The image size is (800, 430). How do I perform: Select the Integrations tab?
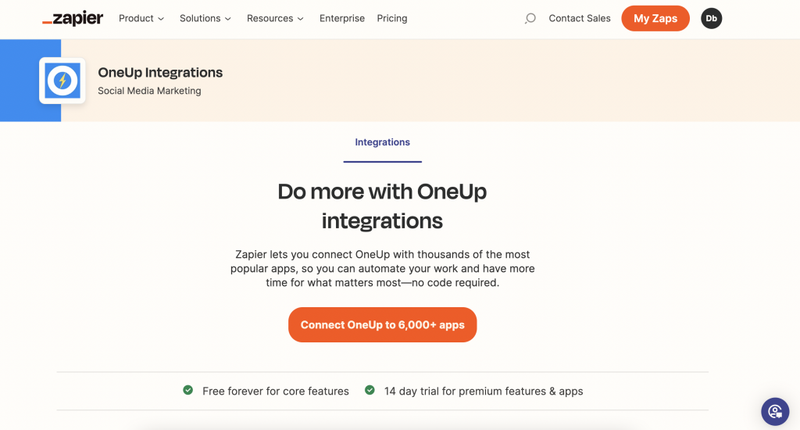[x=382, y=142]
